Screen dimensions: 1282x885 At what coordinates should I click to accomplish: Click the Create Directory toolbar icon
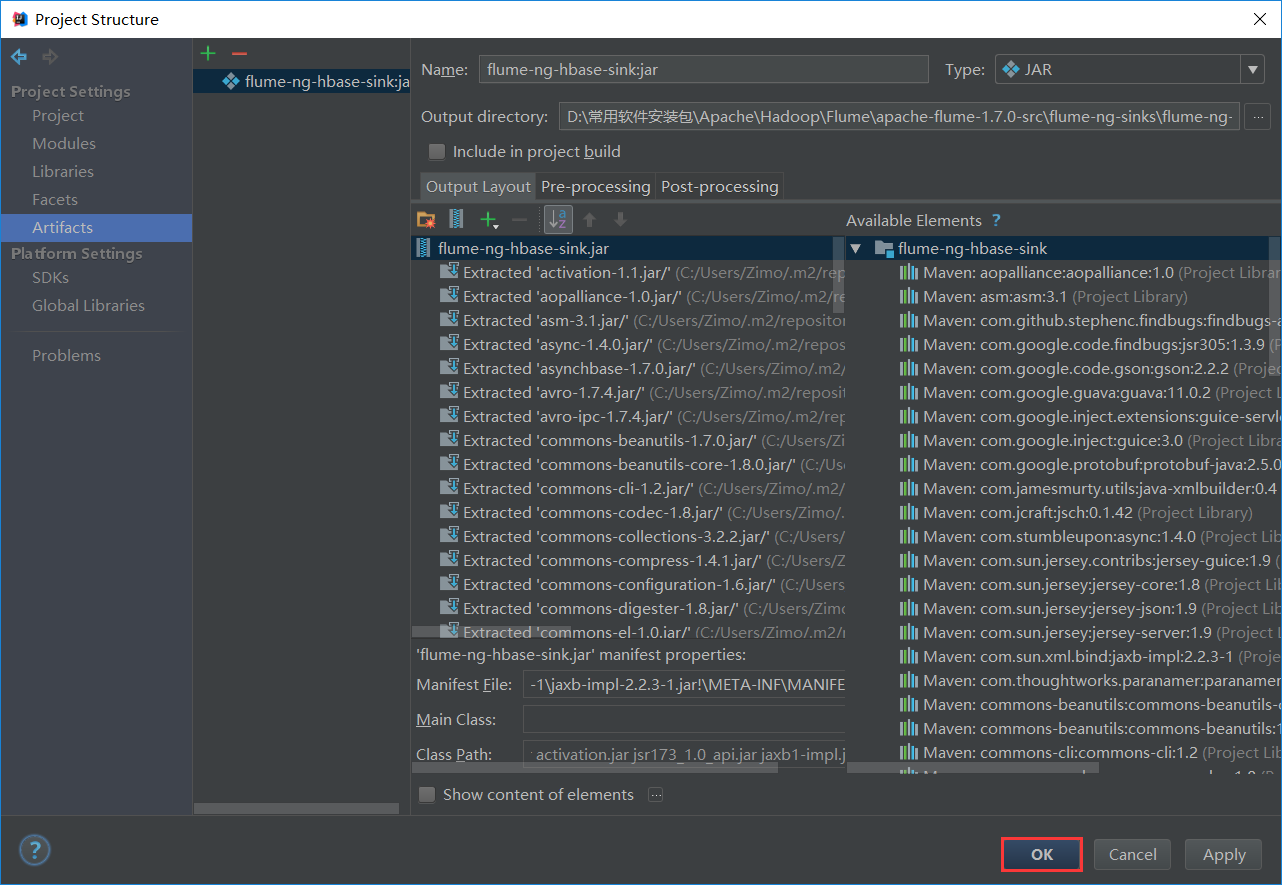point(426,219)
